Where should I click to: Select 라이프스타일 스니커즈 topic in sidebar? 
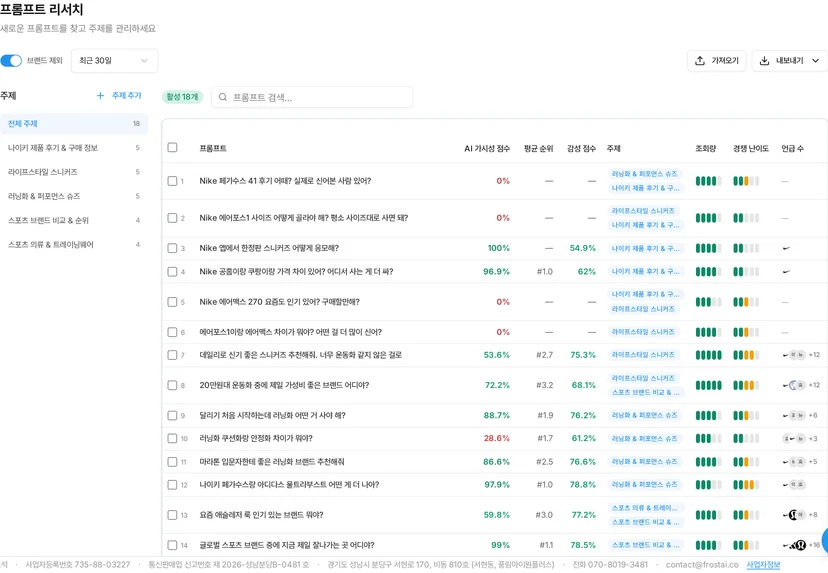point(74,172)
